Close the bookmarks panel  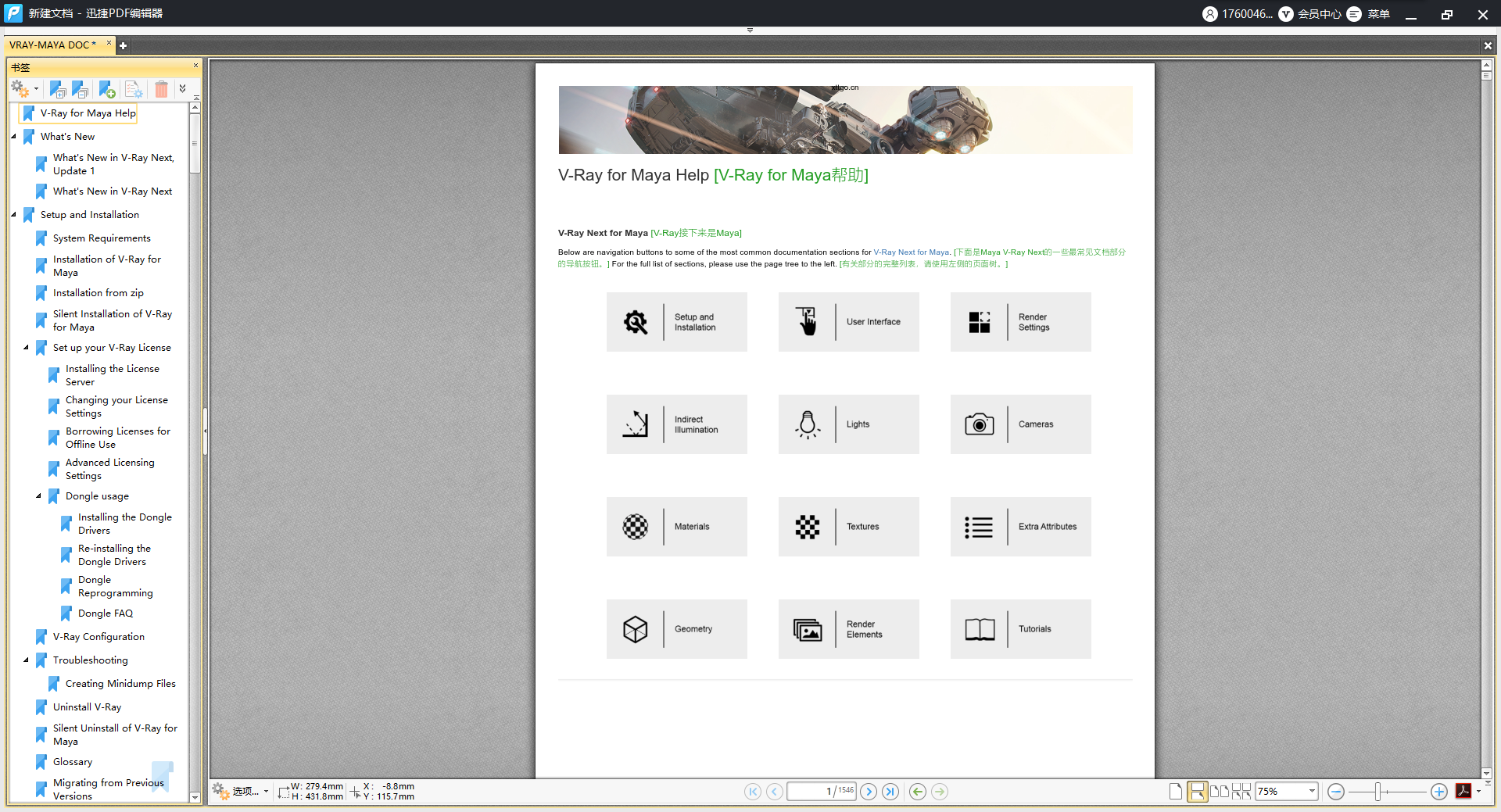[195, 66]
